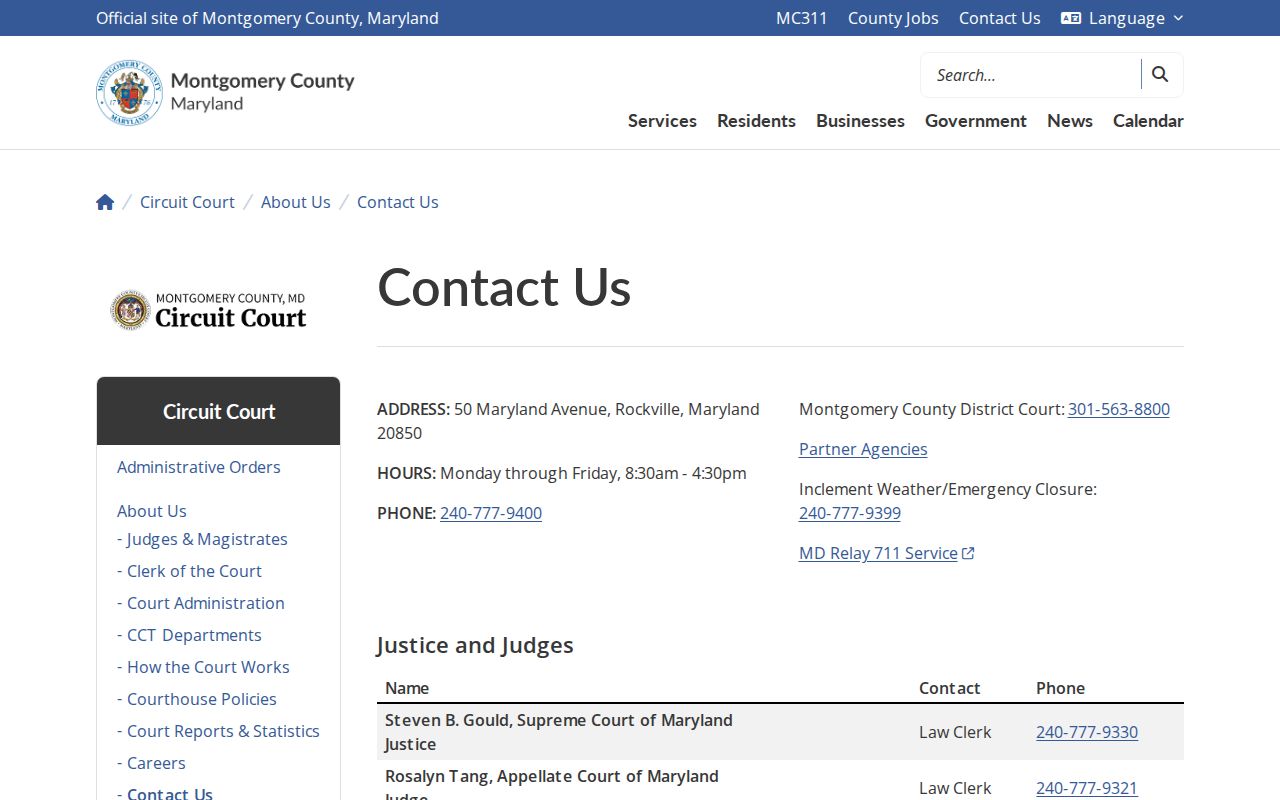Viewport: 1280px width, 800px height.
Task: Click the home icon in the breadcrumb
Action: pyautogui.click(x=105, y=202)
